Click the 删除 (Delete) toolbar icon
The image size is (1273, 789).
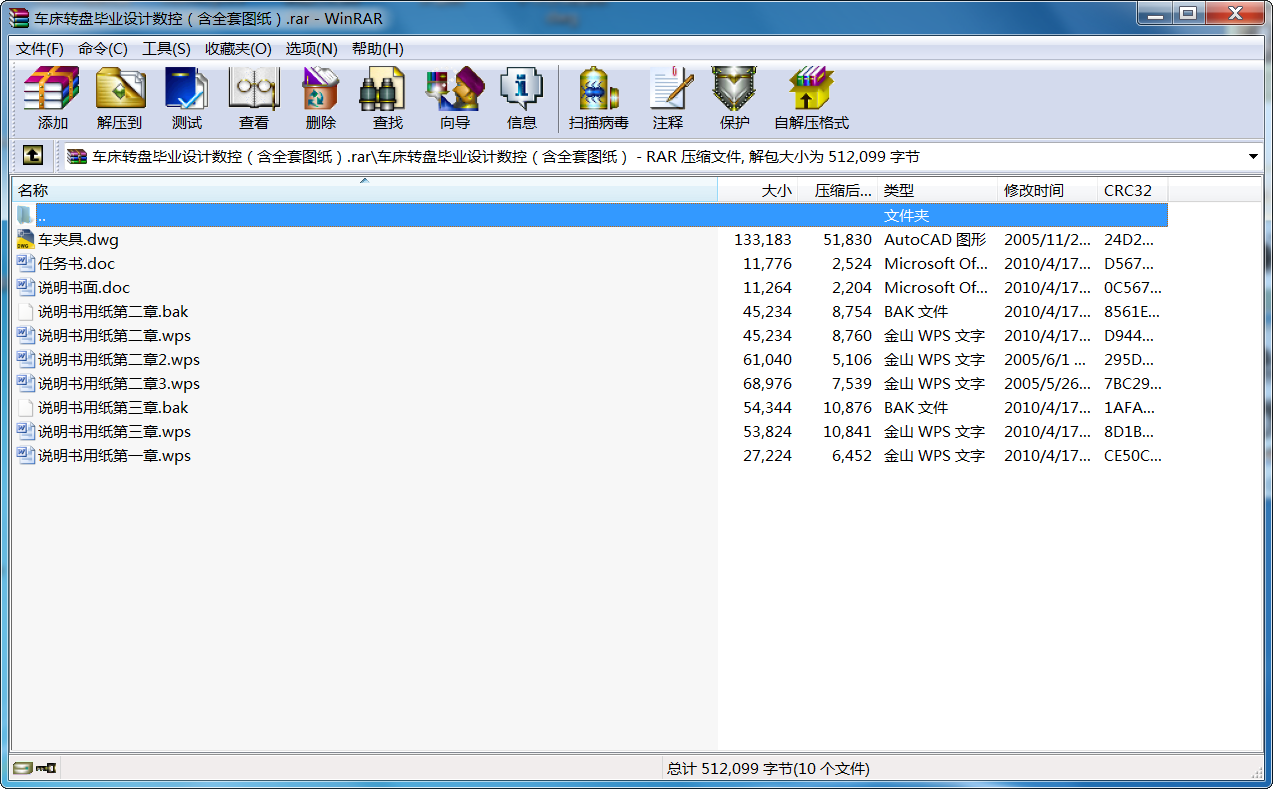321,98
